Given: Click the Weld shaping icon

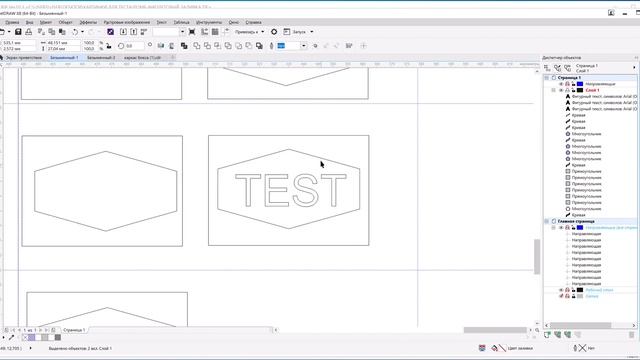Looking at the screenshot, I should pyautogui.click(x=197, y=46).
